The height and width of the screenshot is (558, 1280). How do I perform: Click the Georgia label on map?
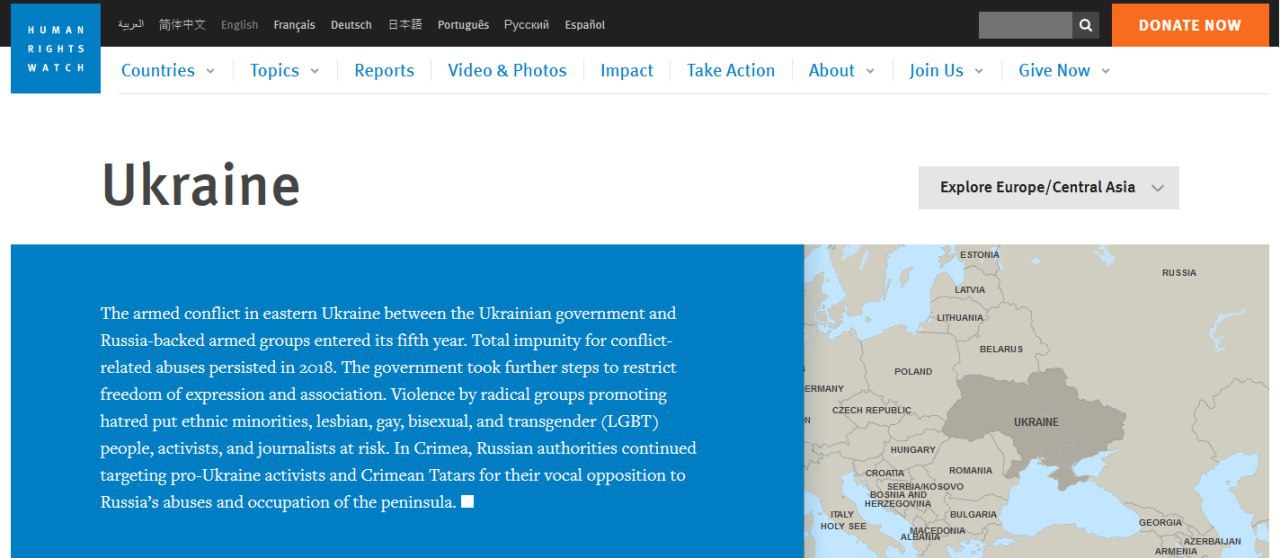pos(1160,523)
